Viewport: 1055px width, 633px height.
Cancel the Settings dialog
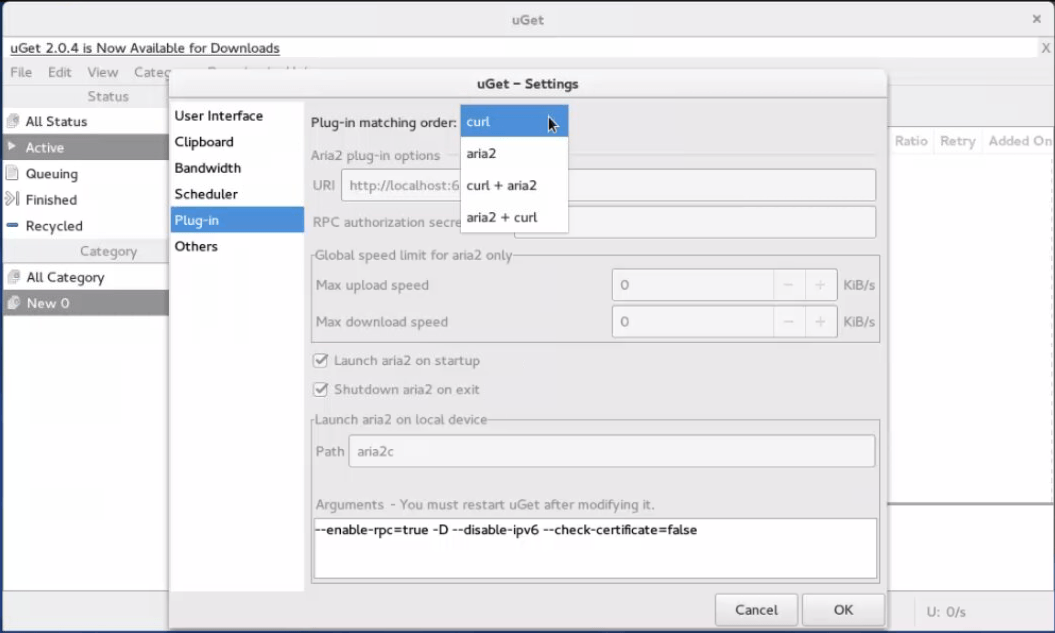point(756,609)
